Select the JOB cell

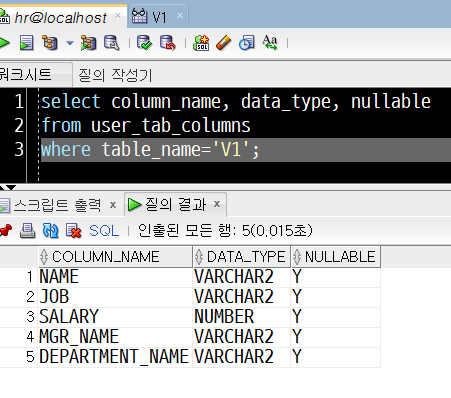pos(115,297)
